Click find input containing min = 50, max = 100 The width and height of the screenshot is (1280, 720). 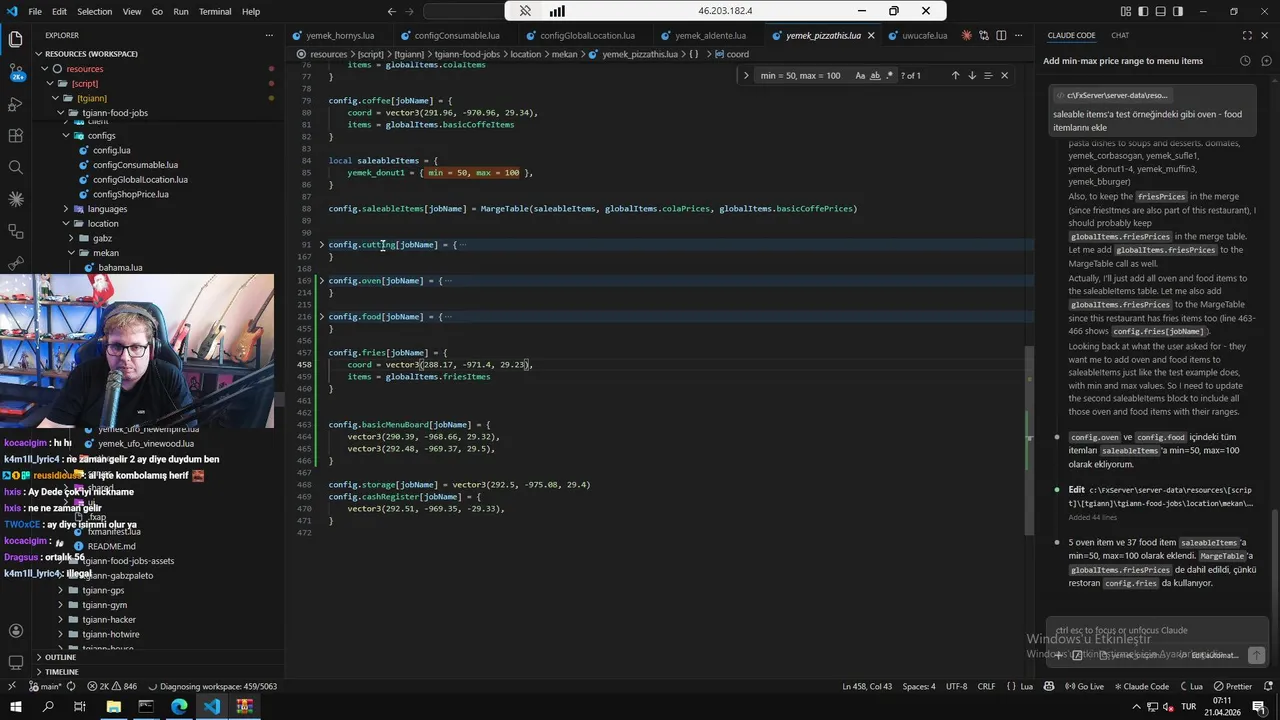803,75
